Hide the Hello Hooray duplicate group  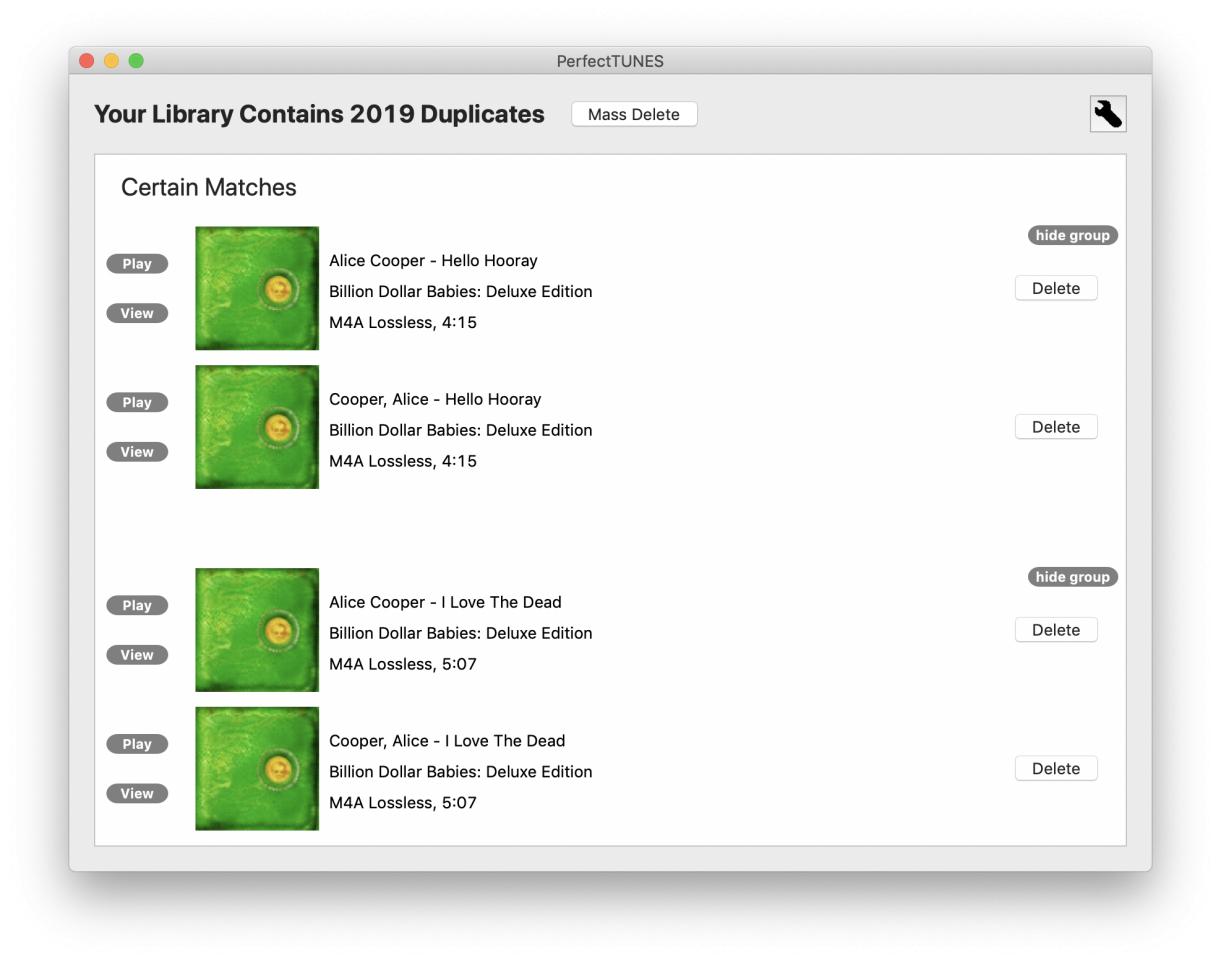coord(1072,235)
